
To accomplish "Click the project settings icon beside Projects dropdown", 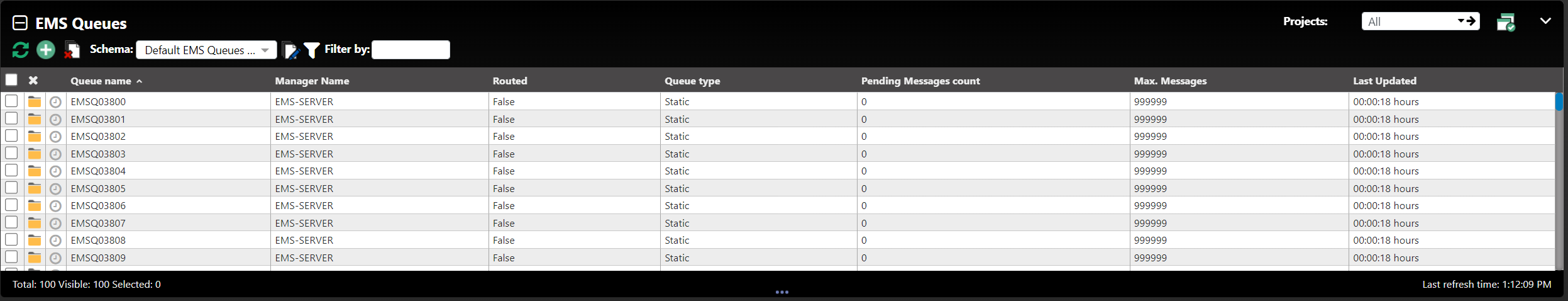I will [1506, 22].
